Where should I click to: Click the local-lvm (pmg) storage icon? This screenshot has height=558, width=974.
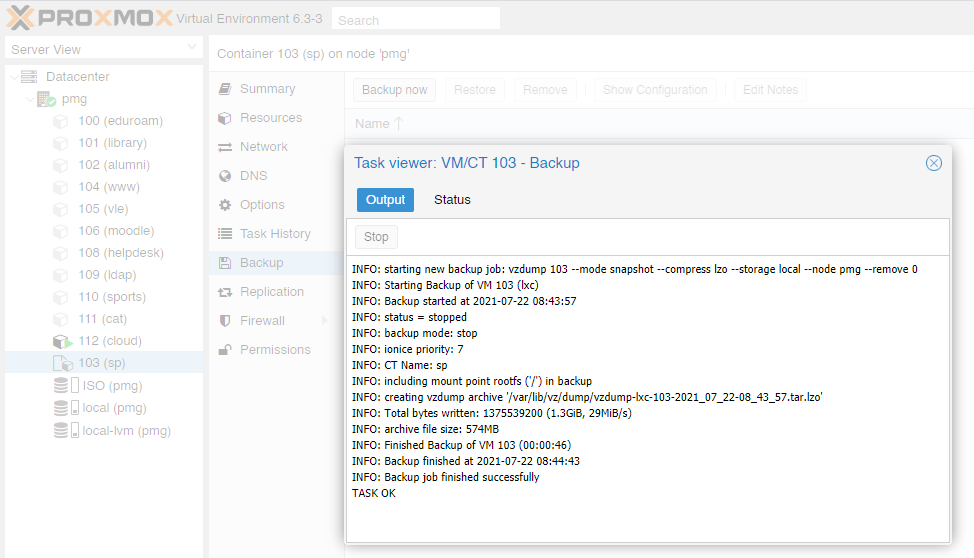(x=66, y=430)
